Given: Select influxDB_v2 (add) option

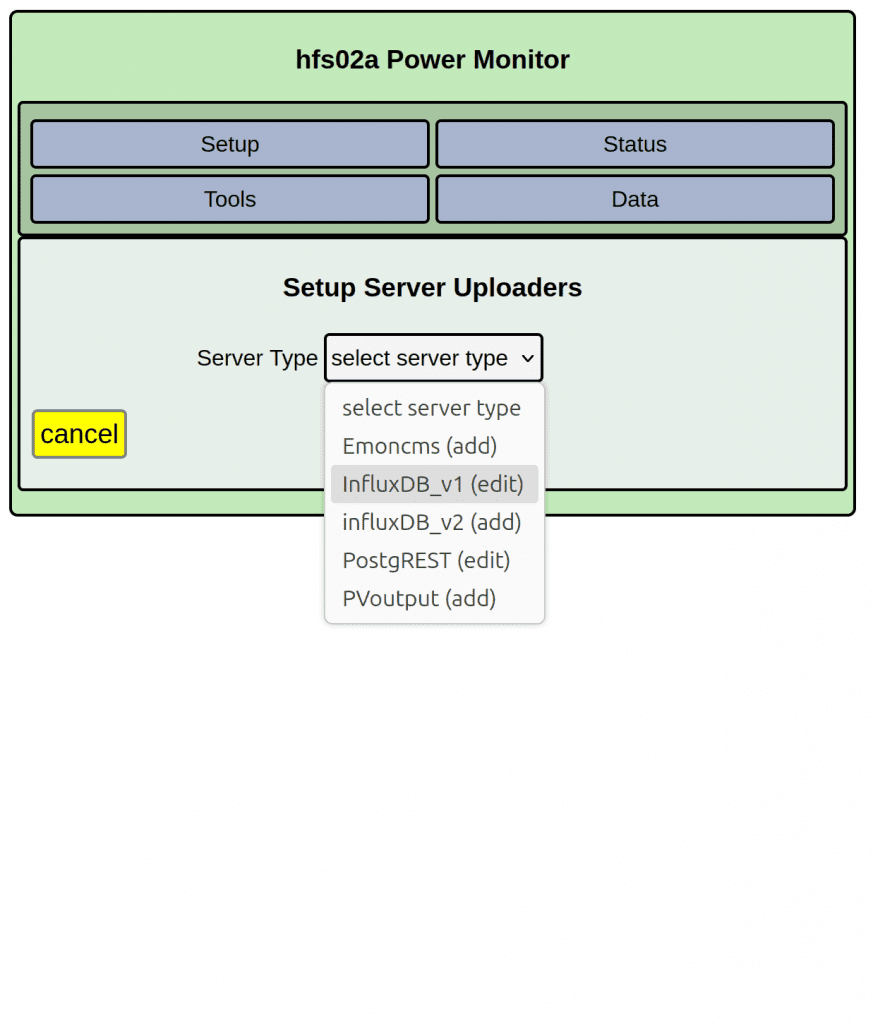Looking at the screenshot, I should coord(432,522).
